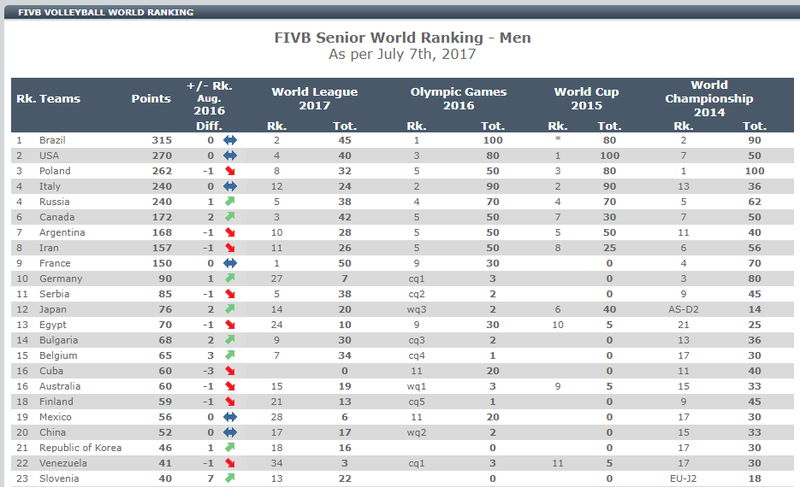Viewport: 800px width, 487px height.
Task: Click the World League 2017 column header
Action: (314, 98)
